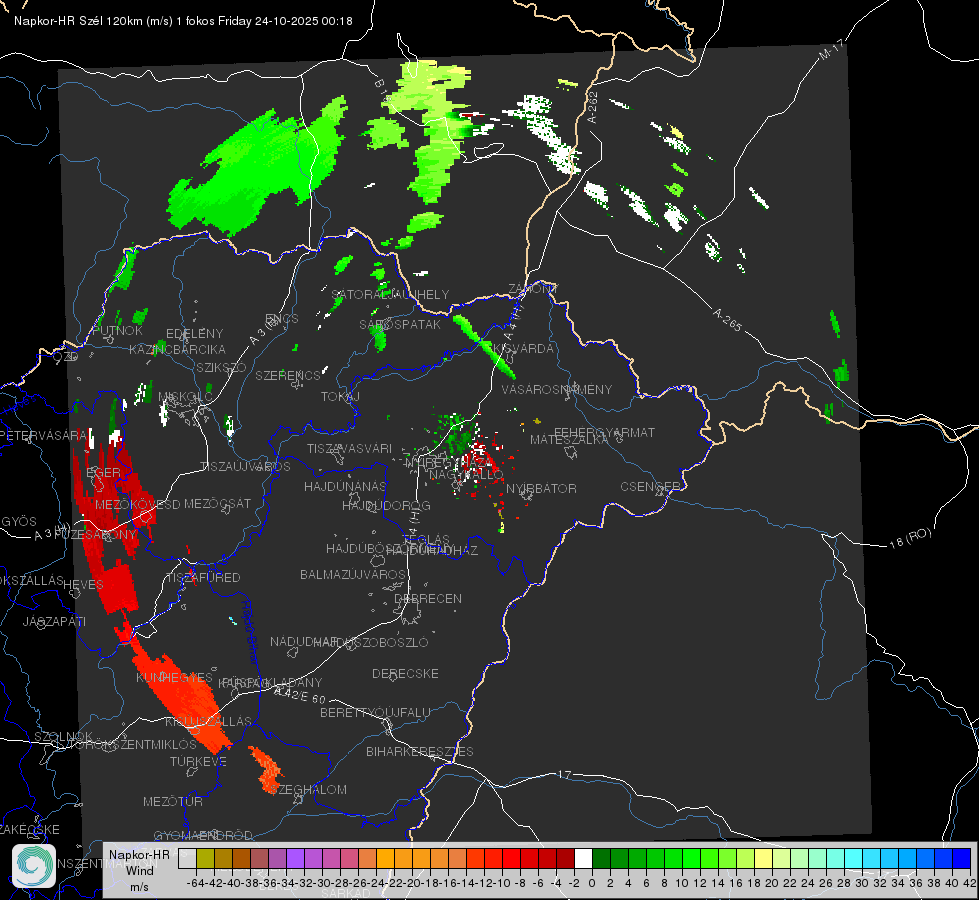Click the radar title with date 24-10-2025

pos(183,21)
